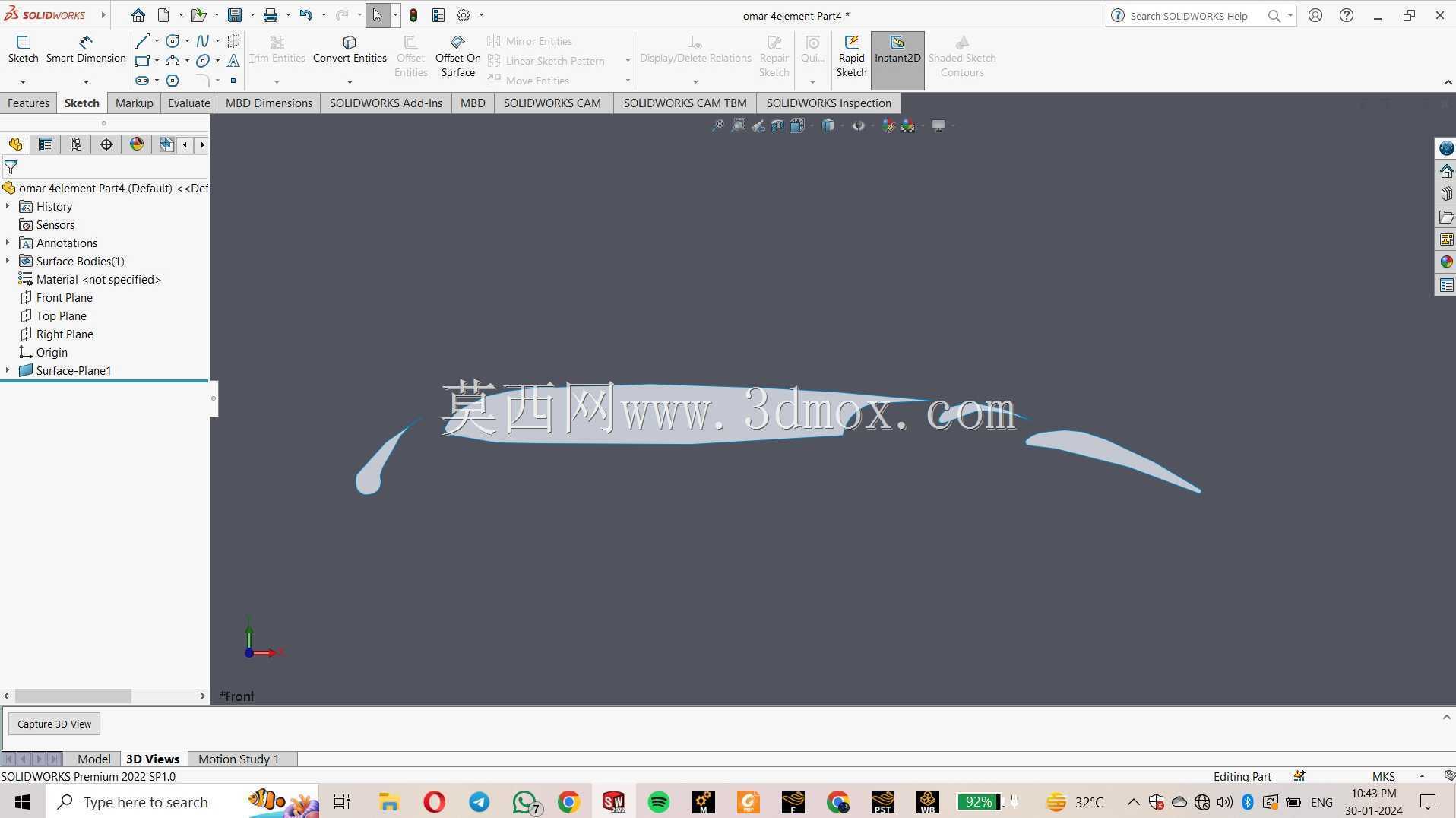Expand the Surface-Plane1 feature
Screen dimensions: 1456x818
(x=8, y=370)
